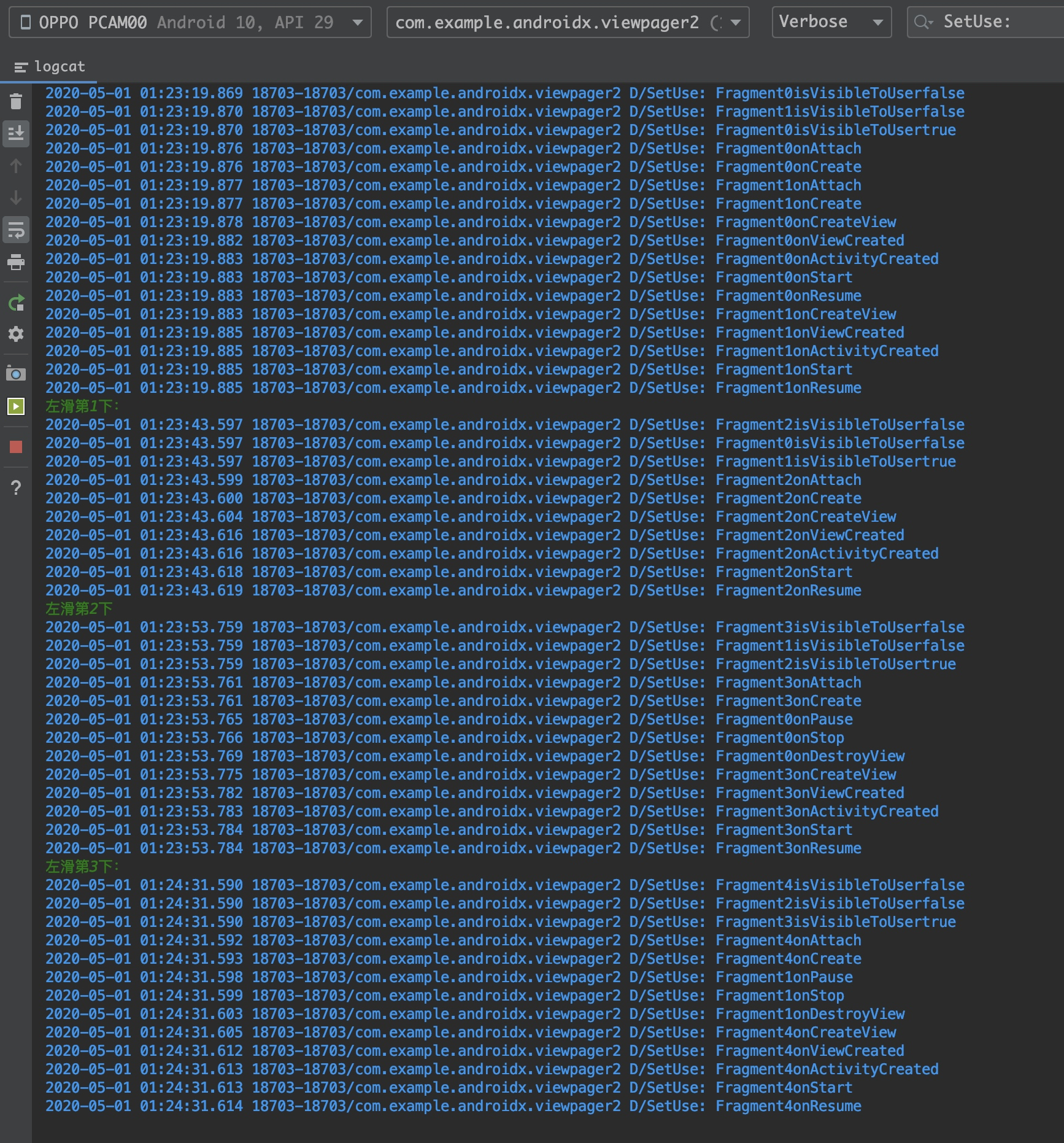
Task: Click the green text 左滑第3下:
Action: tap(82, 867)
